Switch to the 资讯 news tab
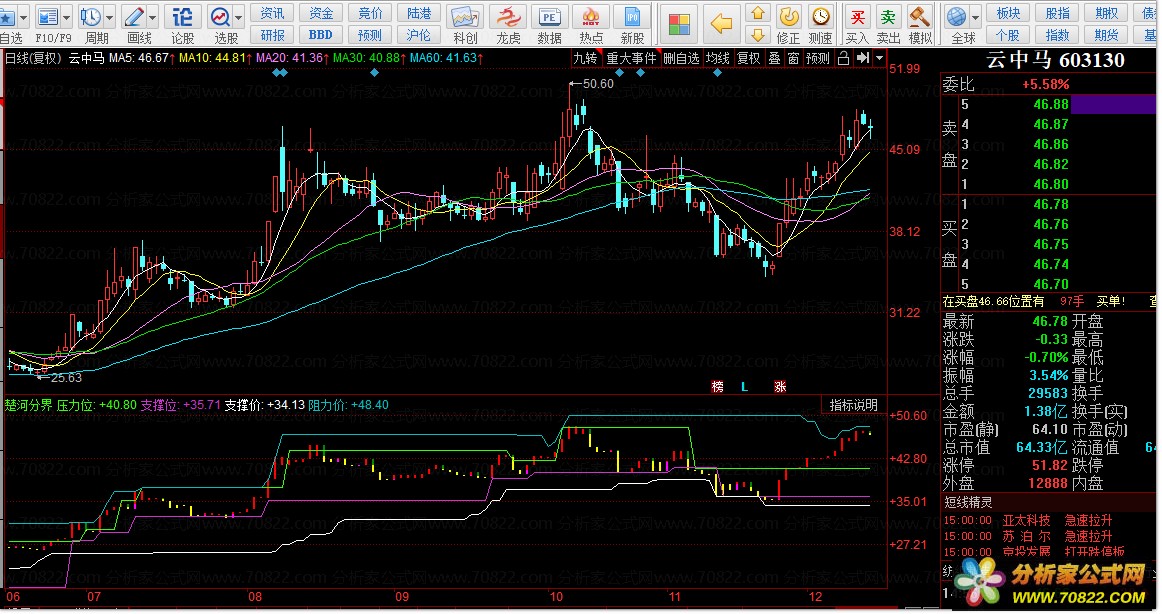Viewport: 1162px width, 614px height. click(272, 13)
